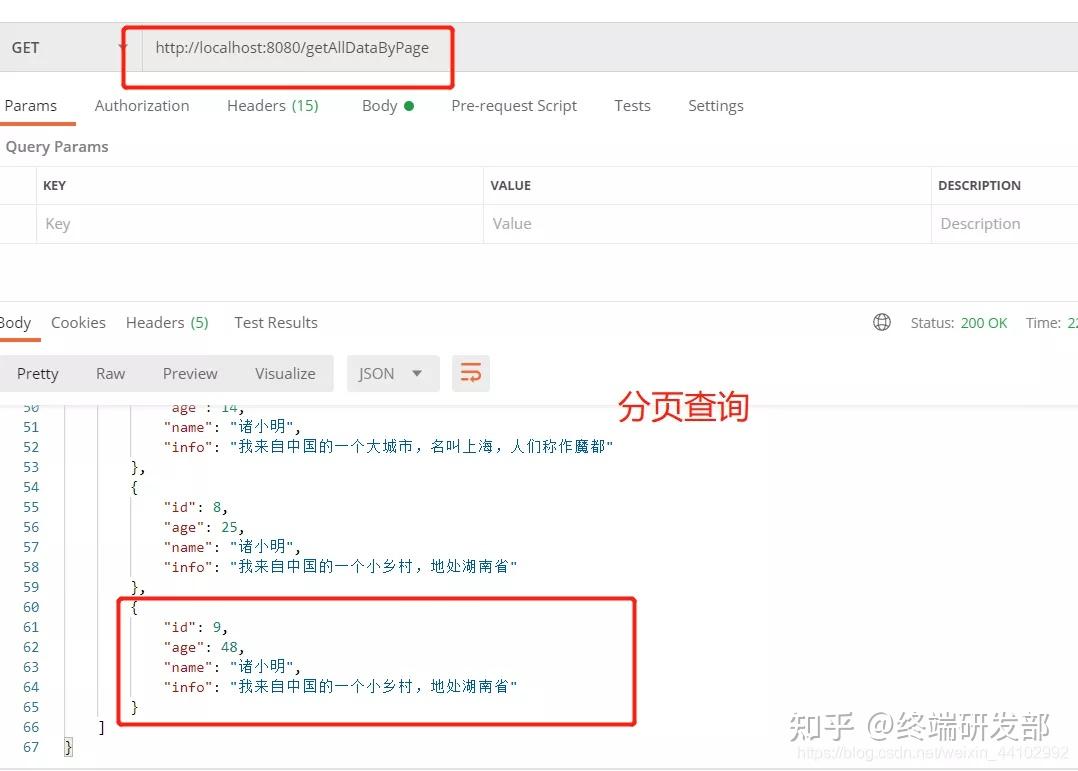Select the Pretty response view
This screenshot has width=1078, height=771.
point(37,372)
